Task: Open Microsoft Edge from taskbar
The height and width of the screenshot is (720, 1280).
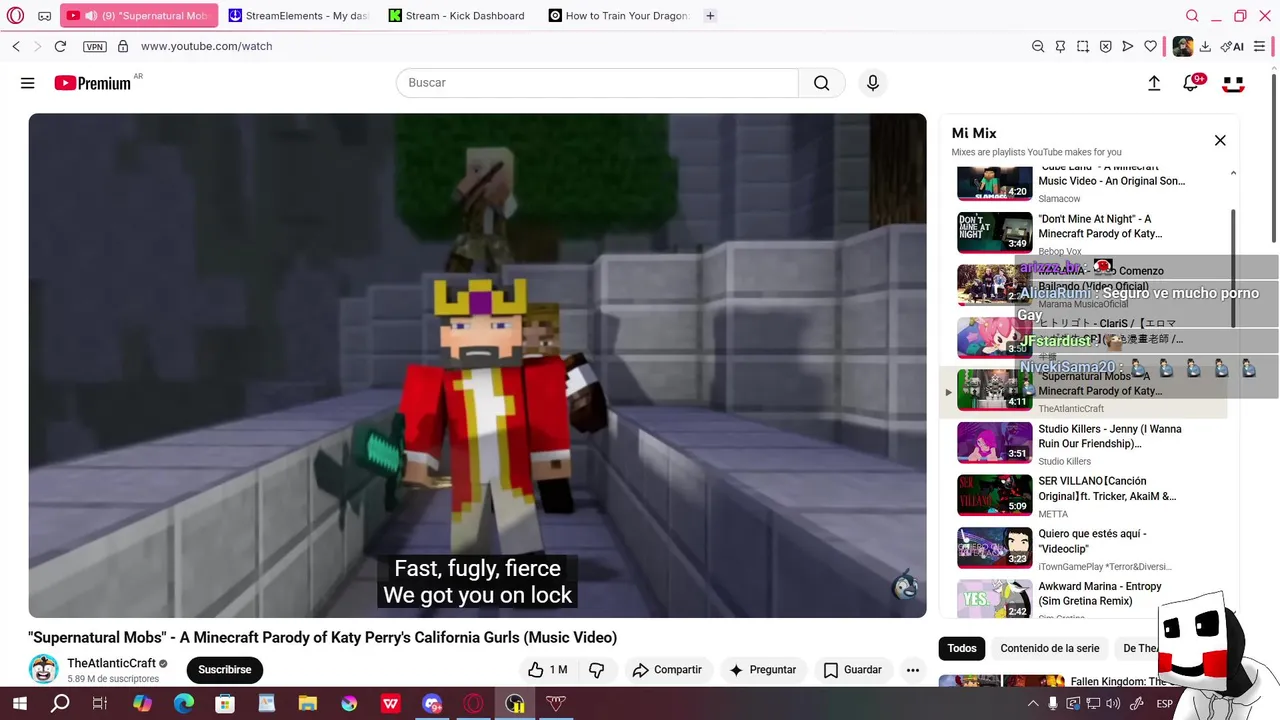Action: tap(184, 704)
